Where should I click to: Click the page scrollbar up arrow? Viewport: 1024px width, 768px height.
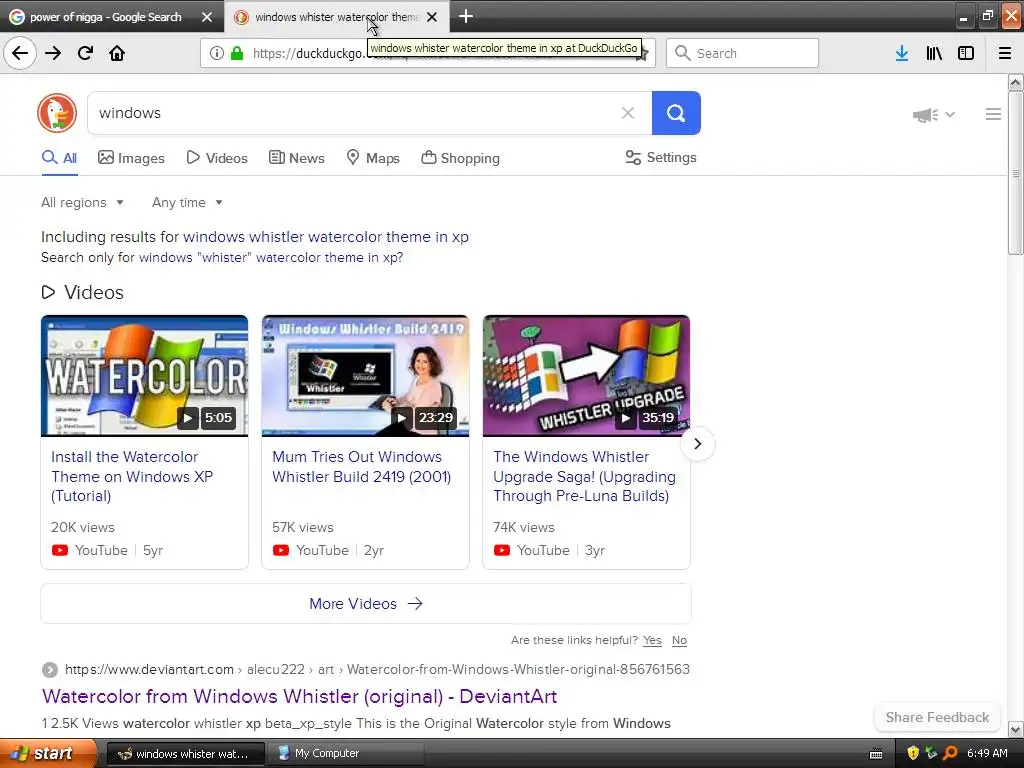tap(1015, 82)
